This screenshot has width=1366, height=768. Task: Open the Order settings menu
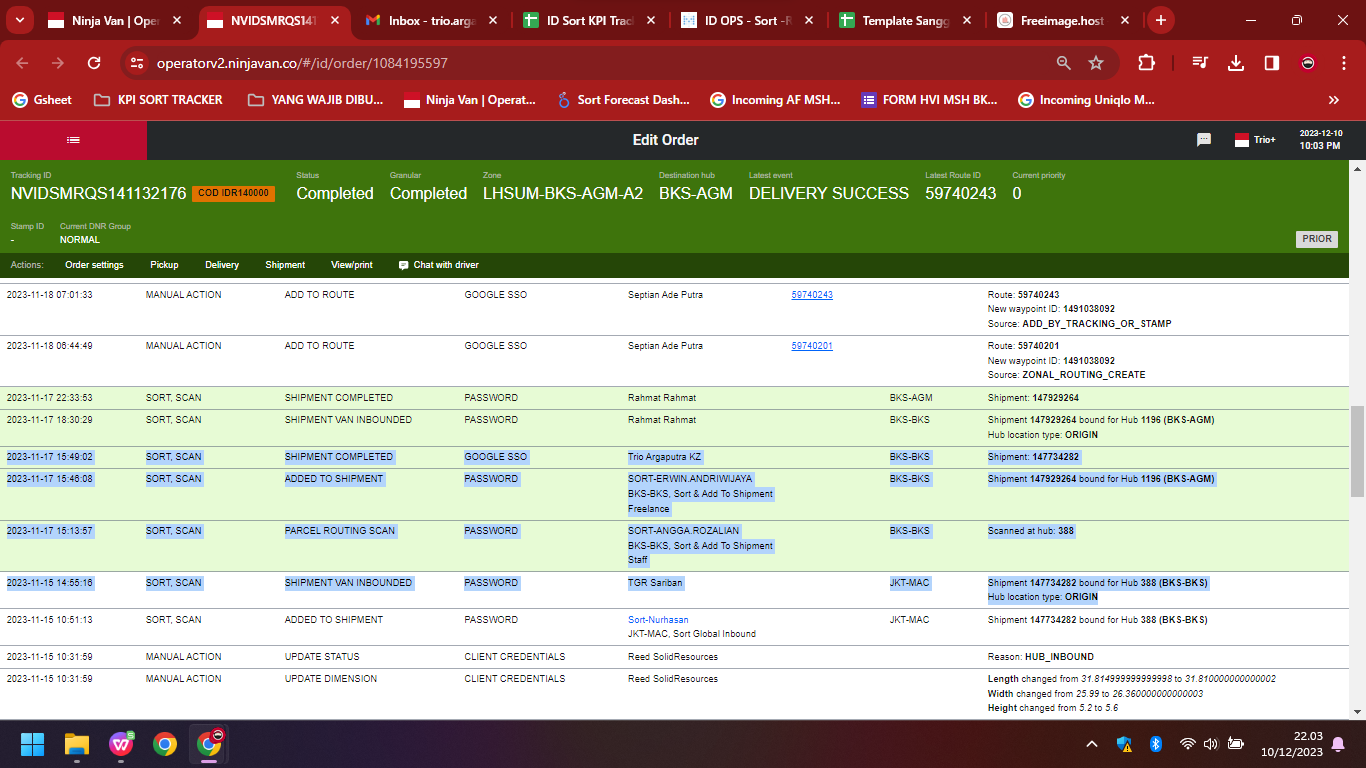(x=94, y=265)
